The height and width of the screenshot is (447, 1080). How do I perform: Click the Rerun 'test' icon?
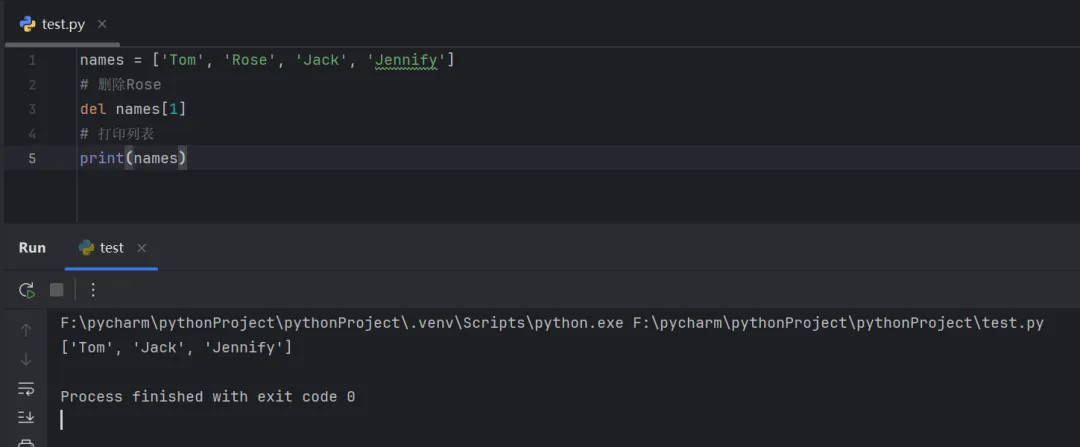pyautogui.click(x=27, y=290)
